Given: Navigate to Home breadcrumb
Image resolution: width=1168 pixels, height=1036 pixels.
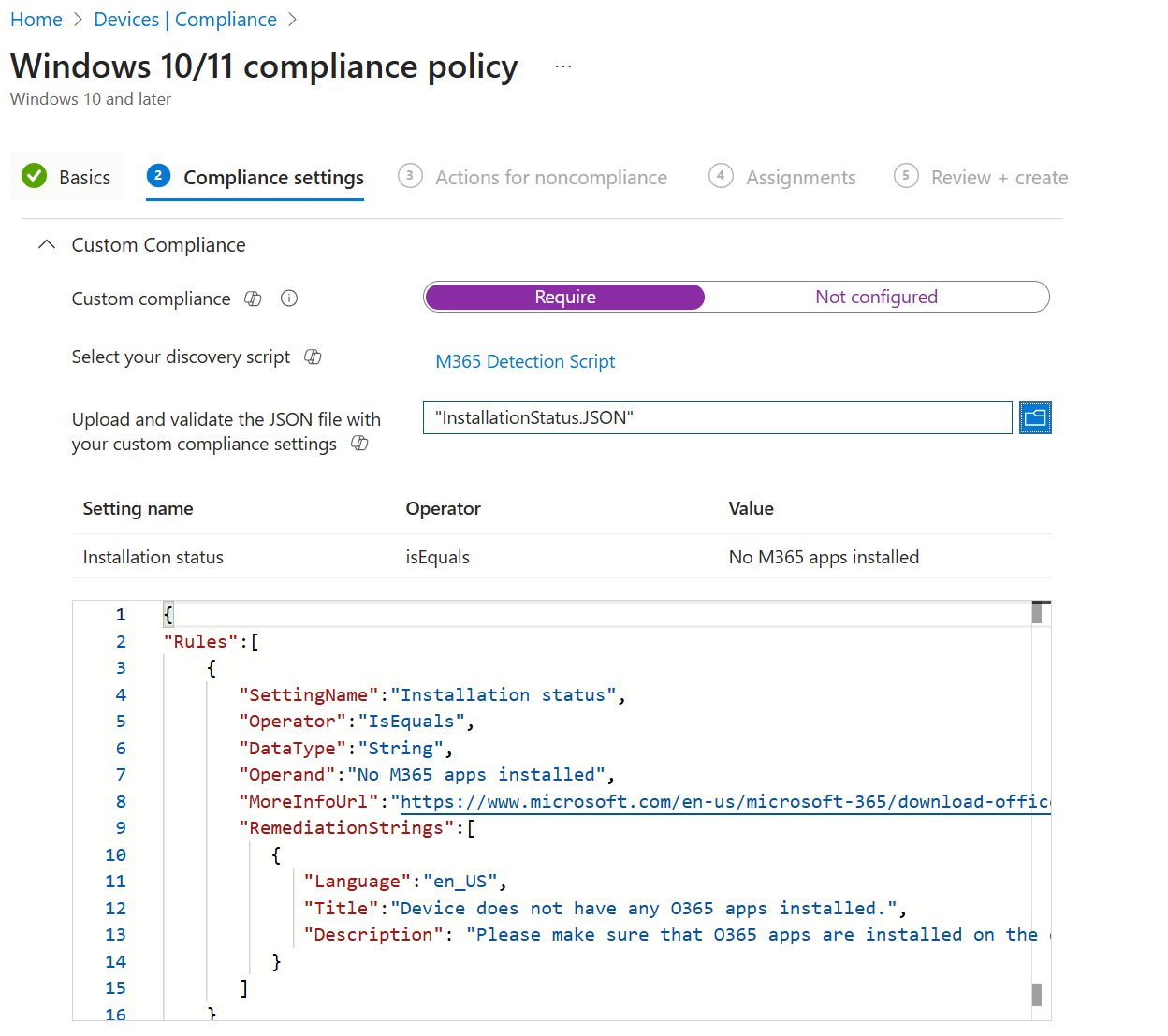Looking at the screenshot, I should tap(36, 20).
